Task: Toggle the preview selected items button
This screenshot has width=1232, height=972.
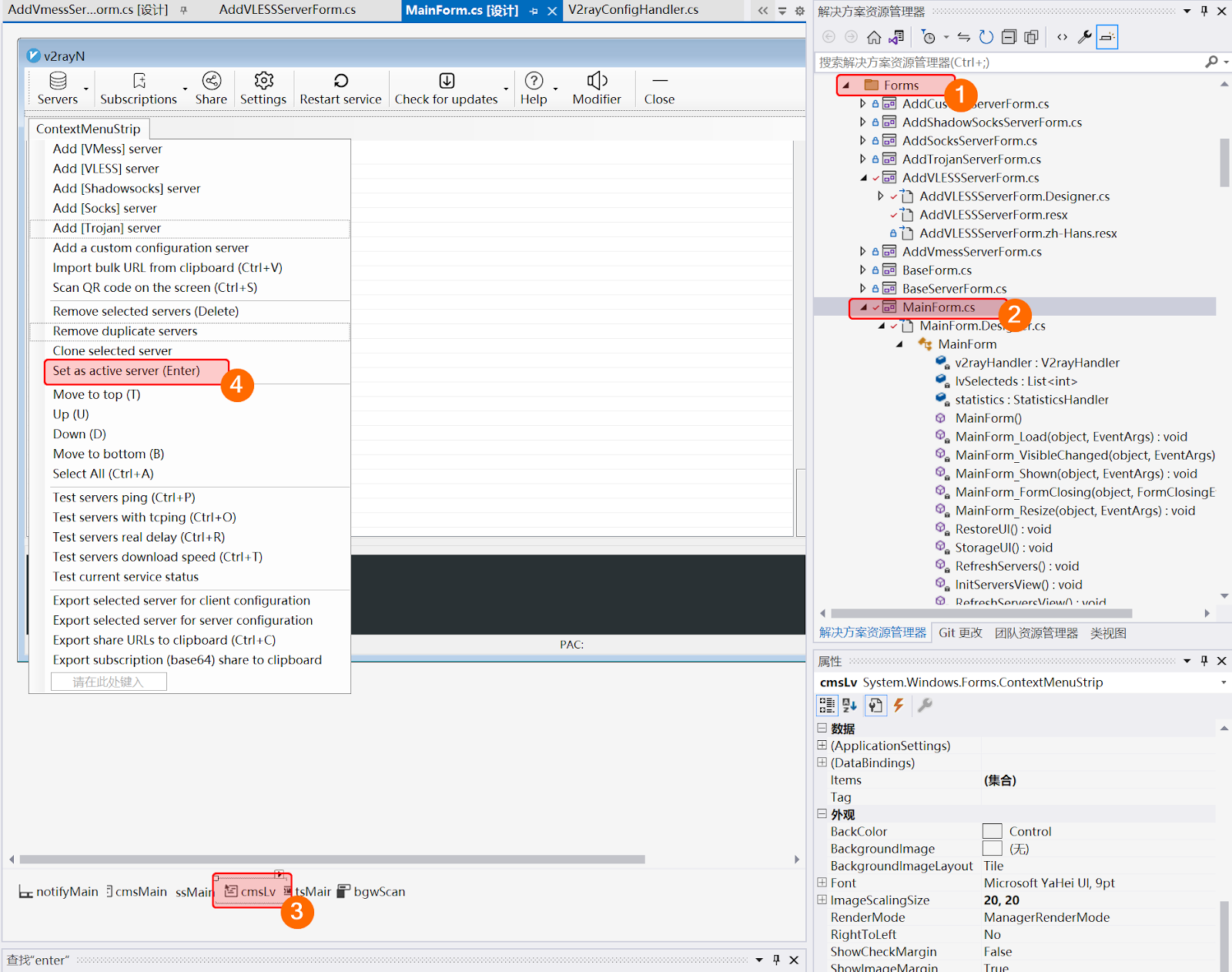Action: pyautogui.click(x=1106, y=37)
